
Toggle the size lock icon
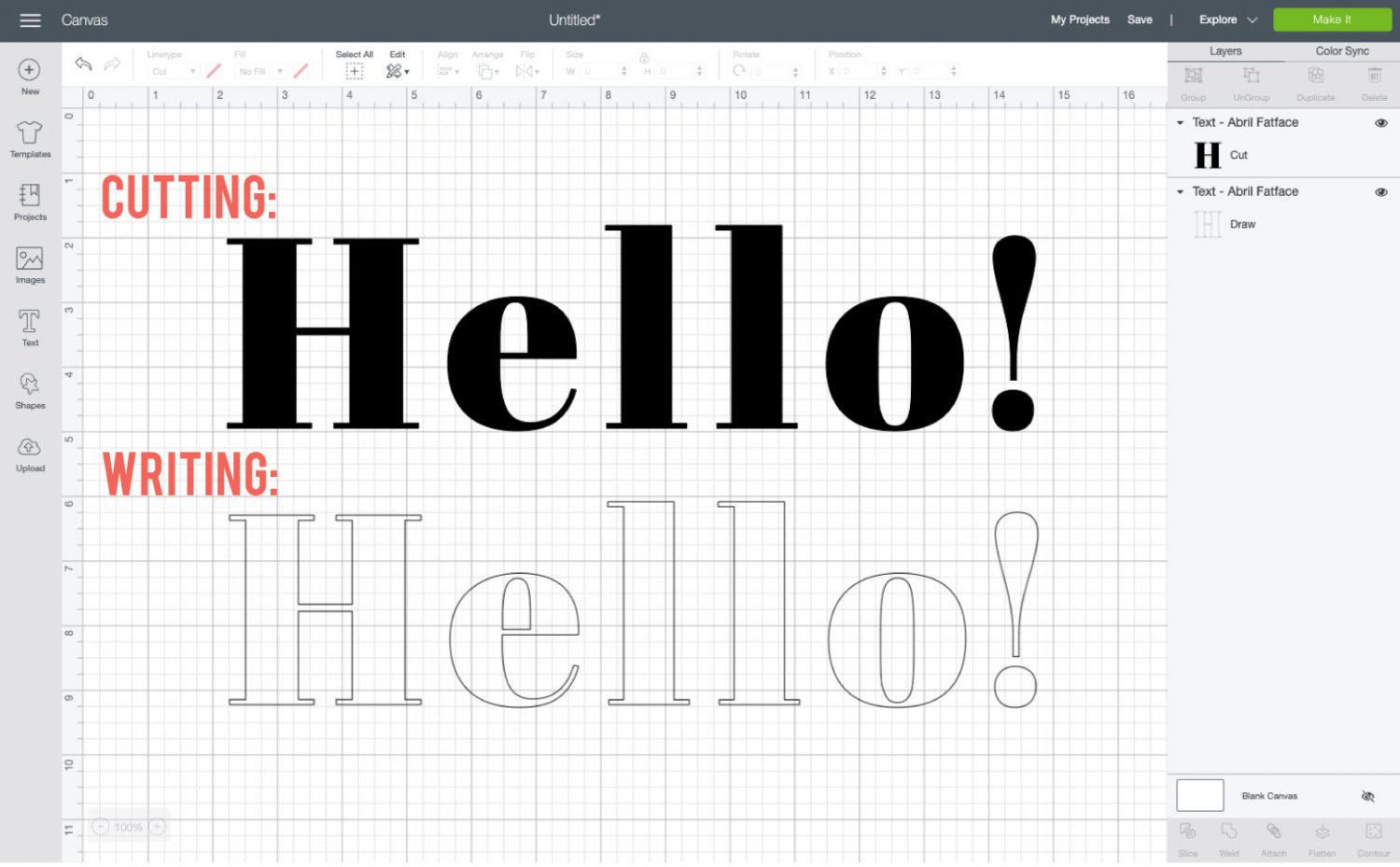(x=644, y=58)
